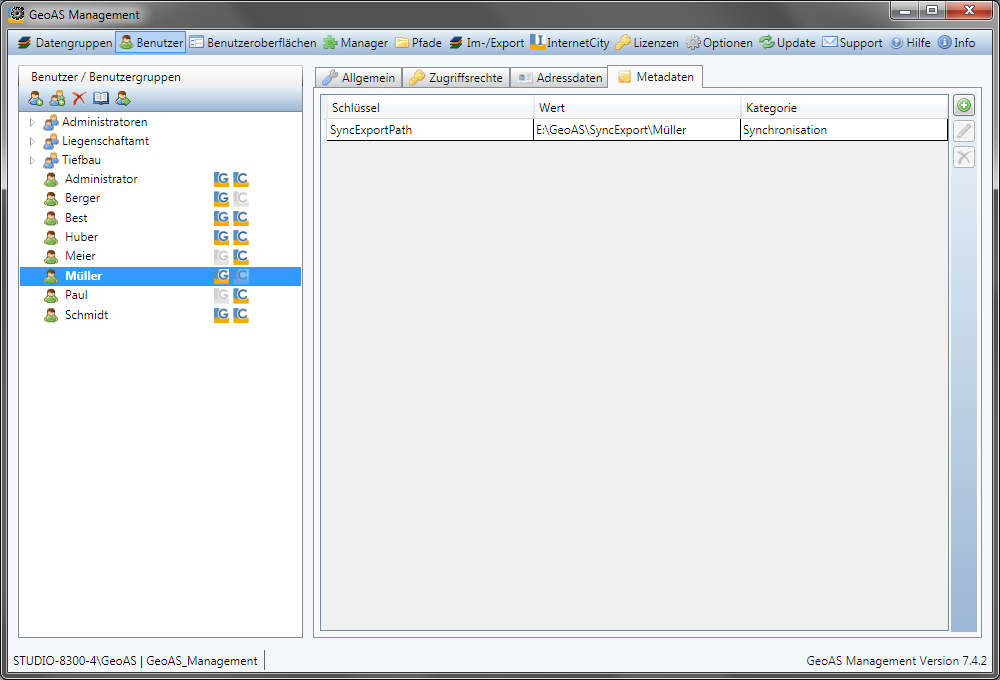Click the add new user icon
This screenshot has width=1000, height=680.
point(36,98)
